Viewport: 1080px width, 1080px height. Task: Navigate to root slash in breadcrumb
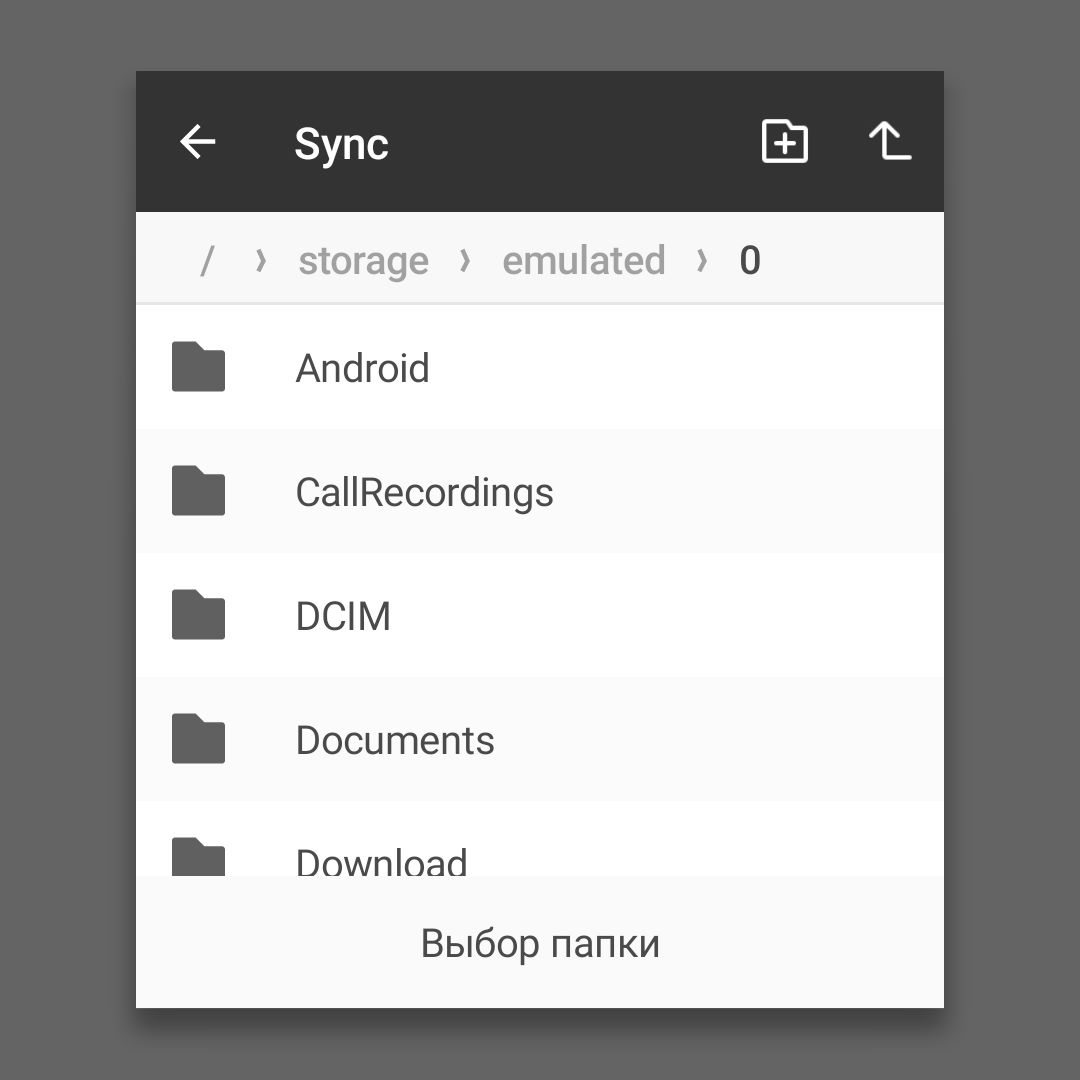pyautogui.click(x=207, y=260)
